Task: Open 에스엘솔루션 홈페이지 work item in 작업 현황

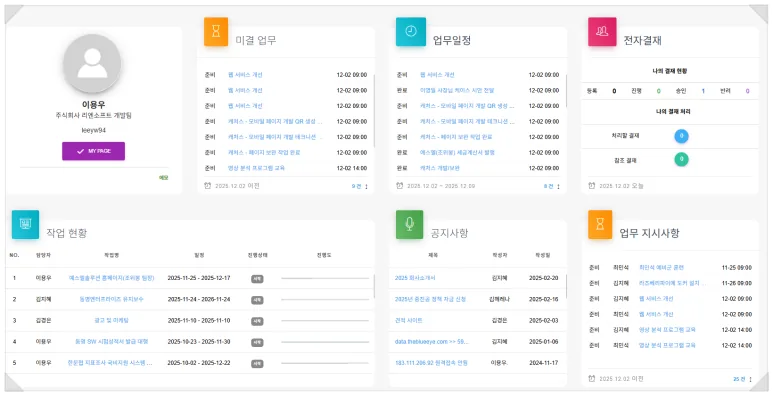Action: click(111, 278)
